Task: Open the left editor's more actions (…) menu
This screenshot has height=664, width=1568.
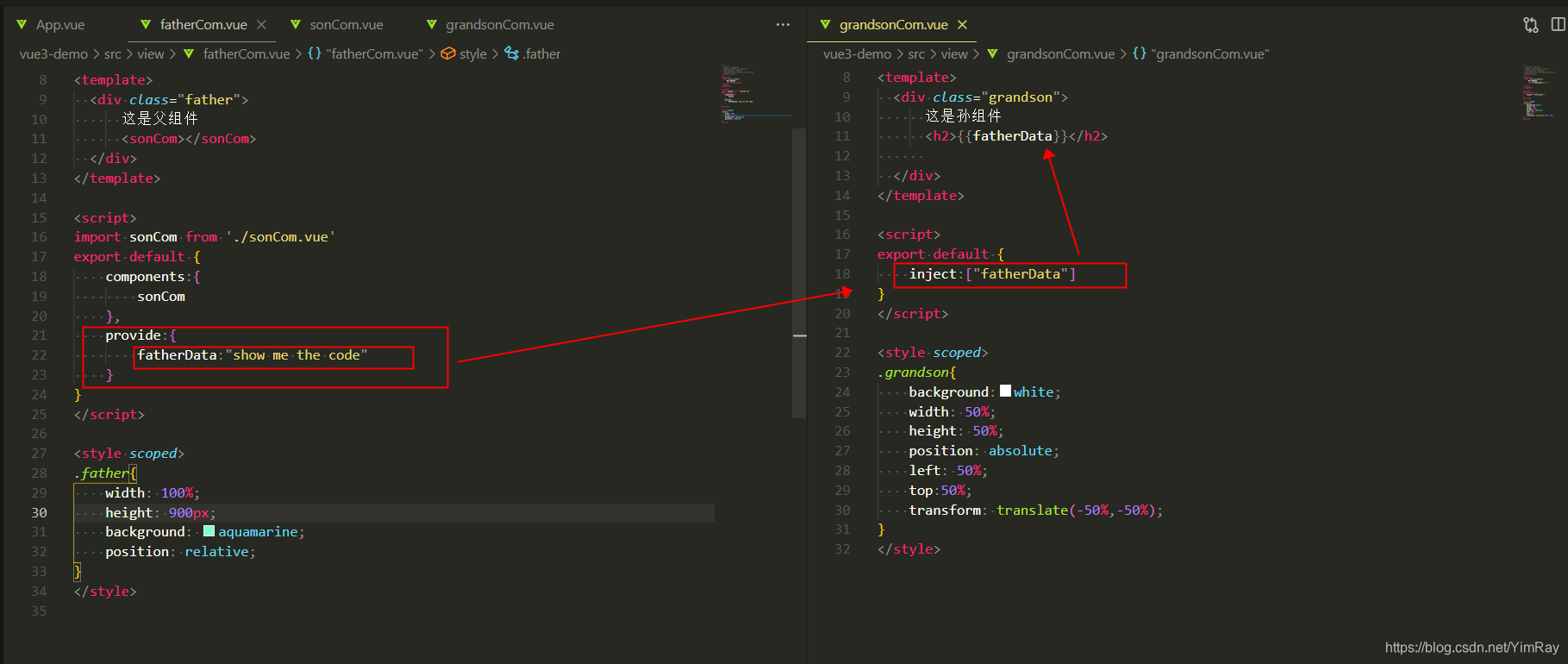Action: point(783,25)
